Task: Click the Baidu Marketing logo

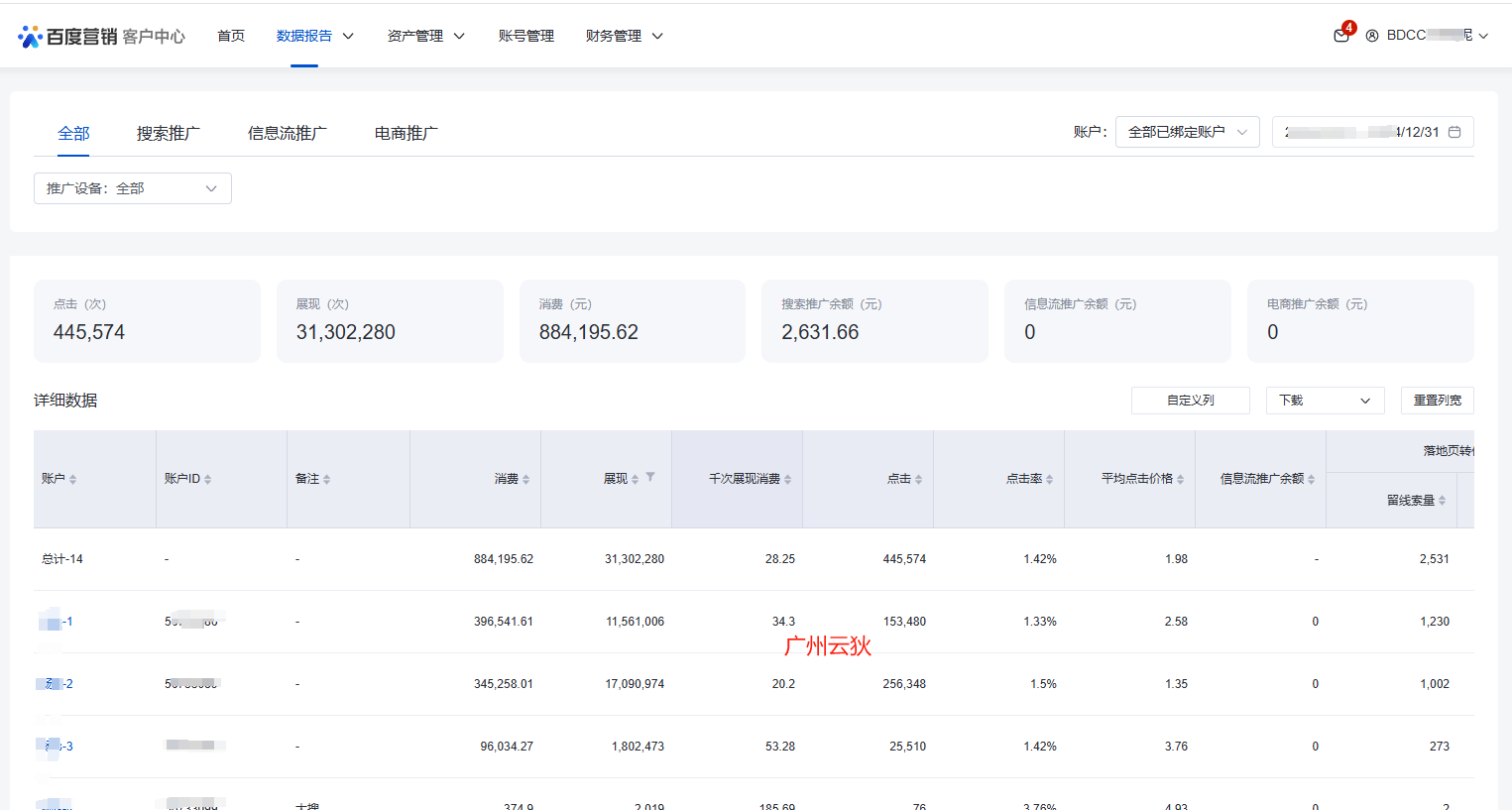Action: pos(101,37)
